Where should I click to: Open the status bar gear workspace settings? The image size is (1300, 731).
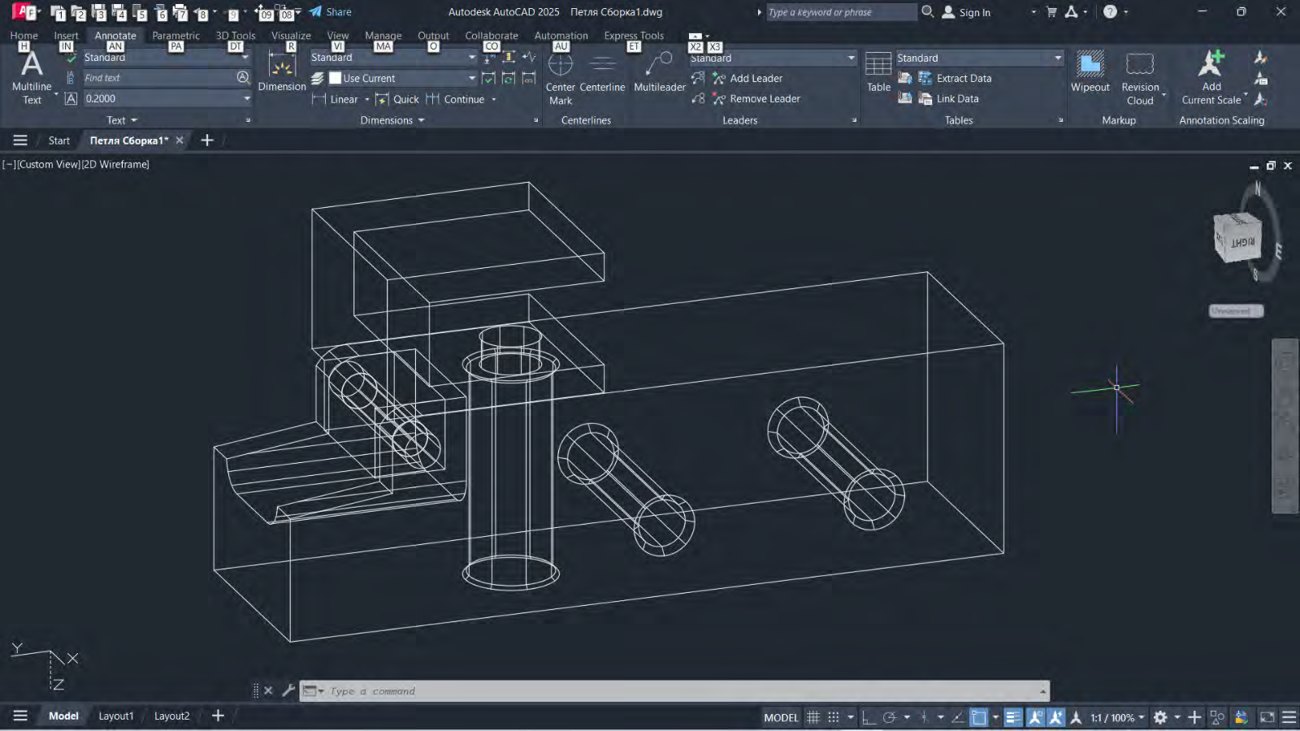coord(1160,717)
